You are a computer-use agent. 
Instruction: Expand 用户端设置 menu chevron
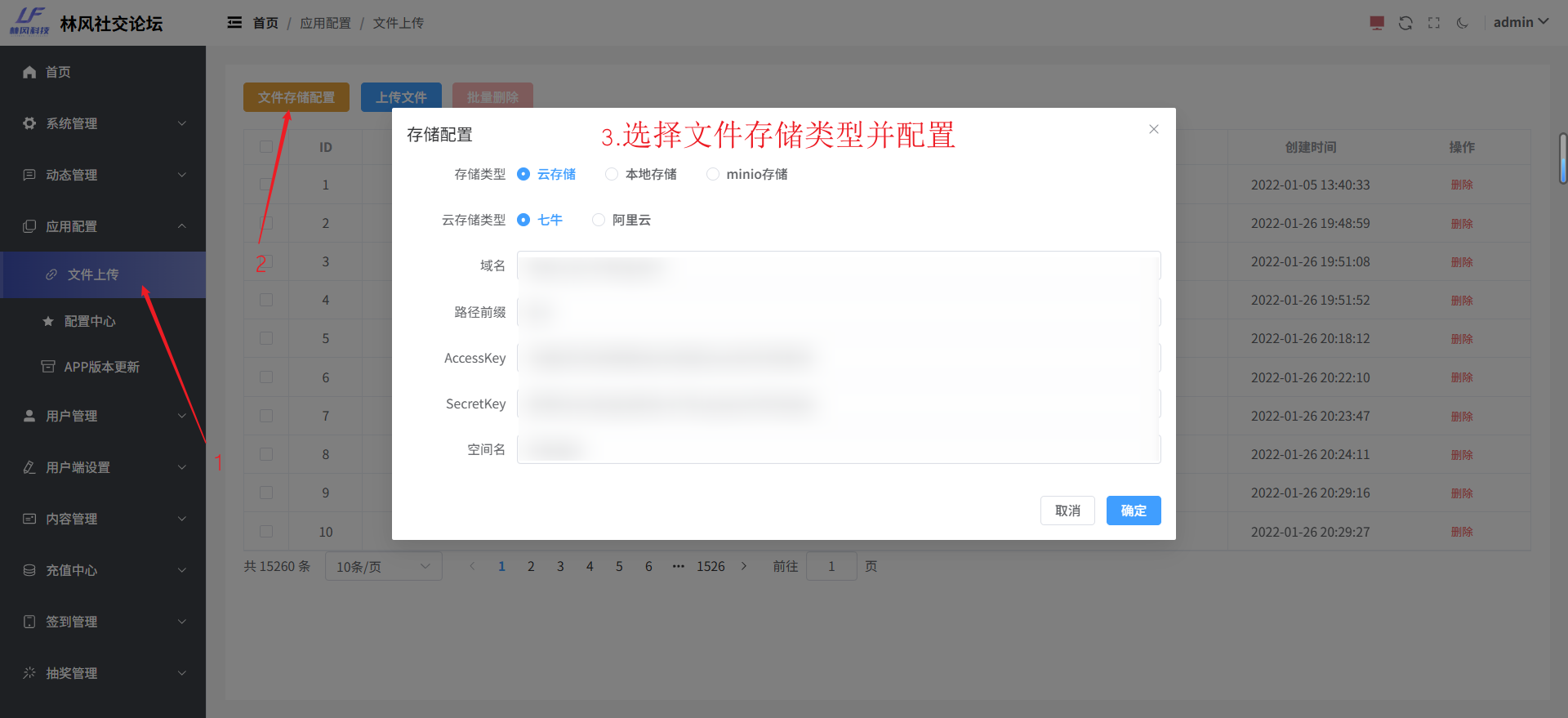pyautogui.click(x=182, y=467)
